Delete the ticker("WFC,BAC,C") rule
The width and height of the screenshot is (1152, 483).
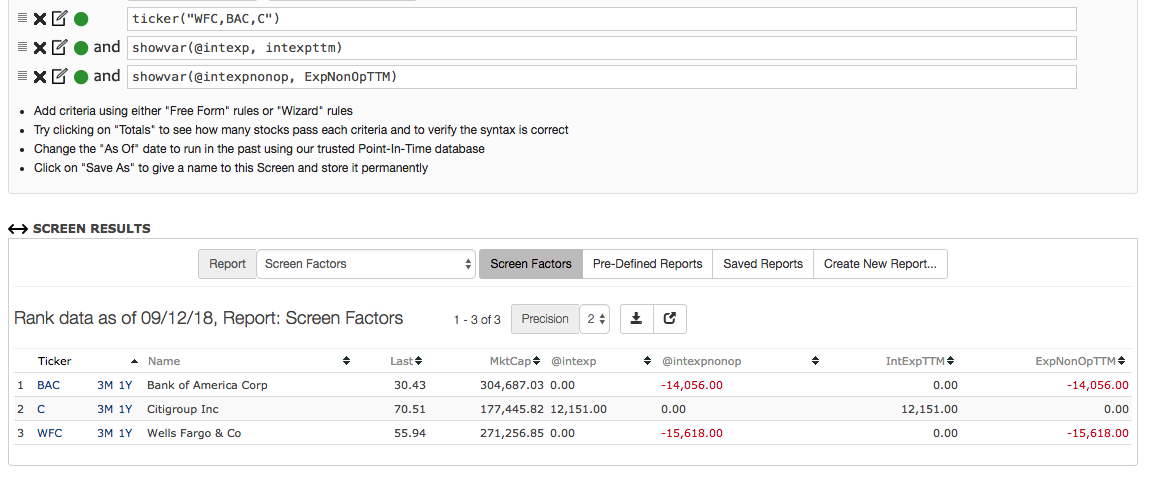click(x=40, y=19)
